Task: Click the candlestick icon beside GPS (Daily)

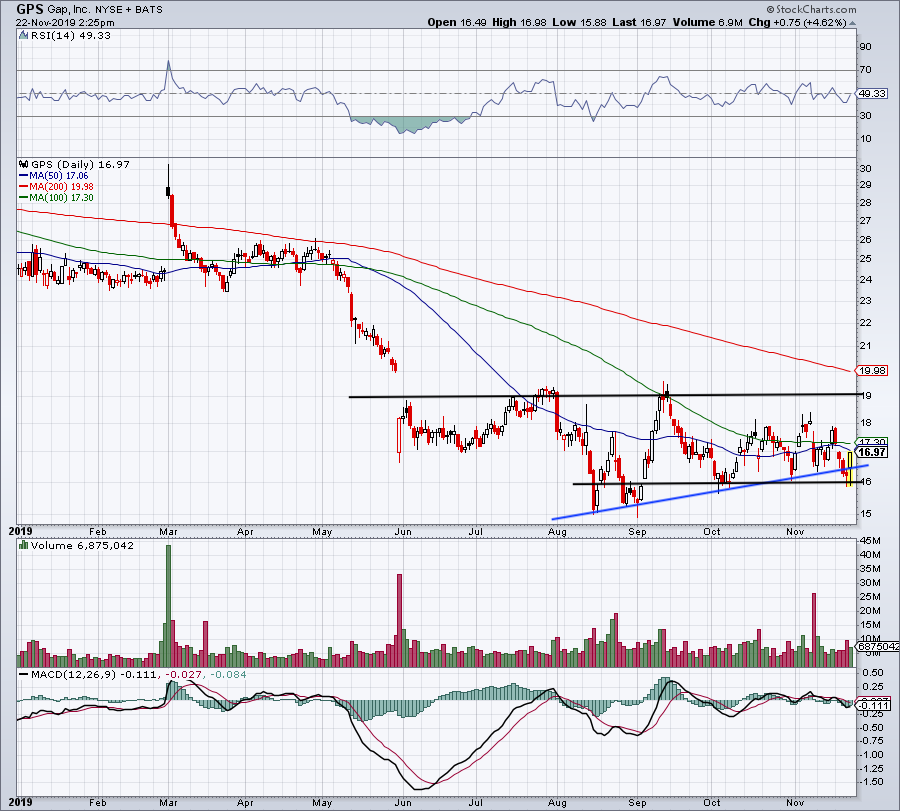Action: pos(24,164)
